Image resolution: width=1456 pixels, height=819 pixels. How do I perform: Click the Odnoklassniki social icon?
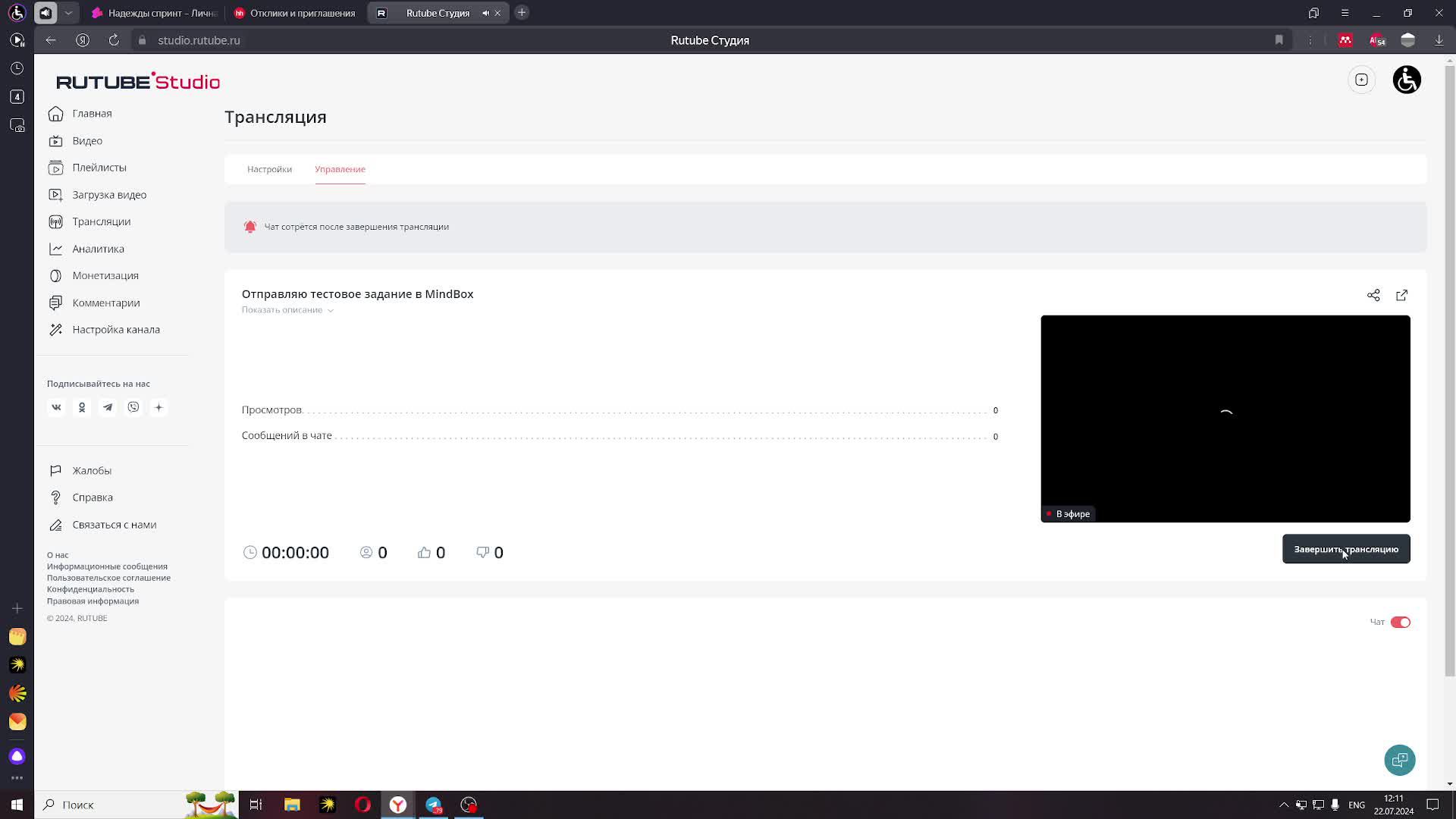[82, 407]
